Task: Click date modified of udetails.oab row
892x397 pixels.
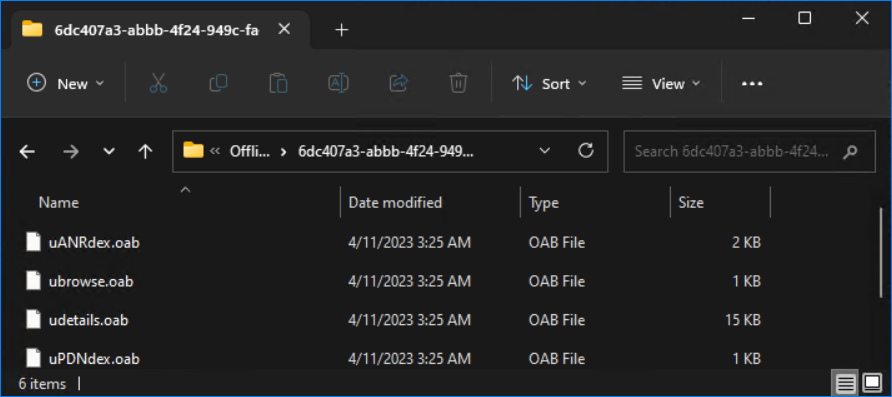Action: pyautogui.click(x=410, y=320)
